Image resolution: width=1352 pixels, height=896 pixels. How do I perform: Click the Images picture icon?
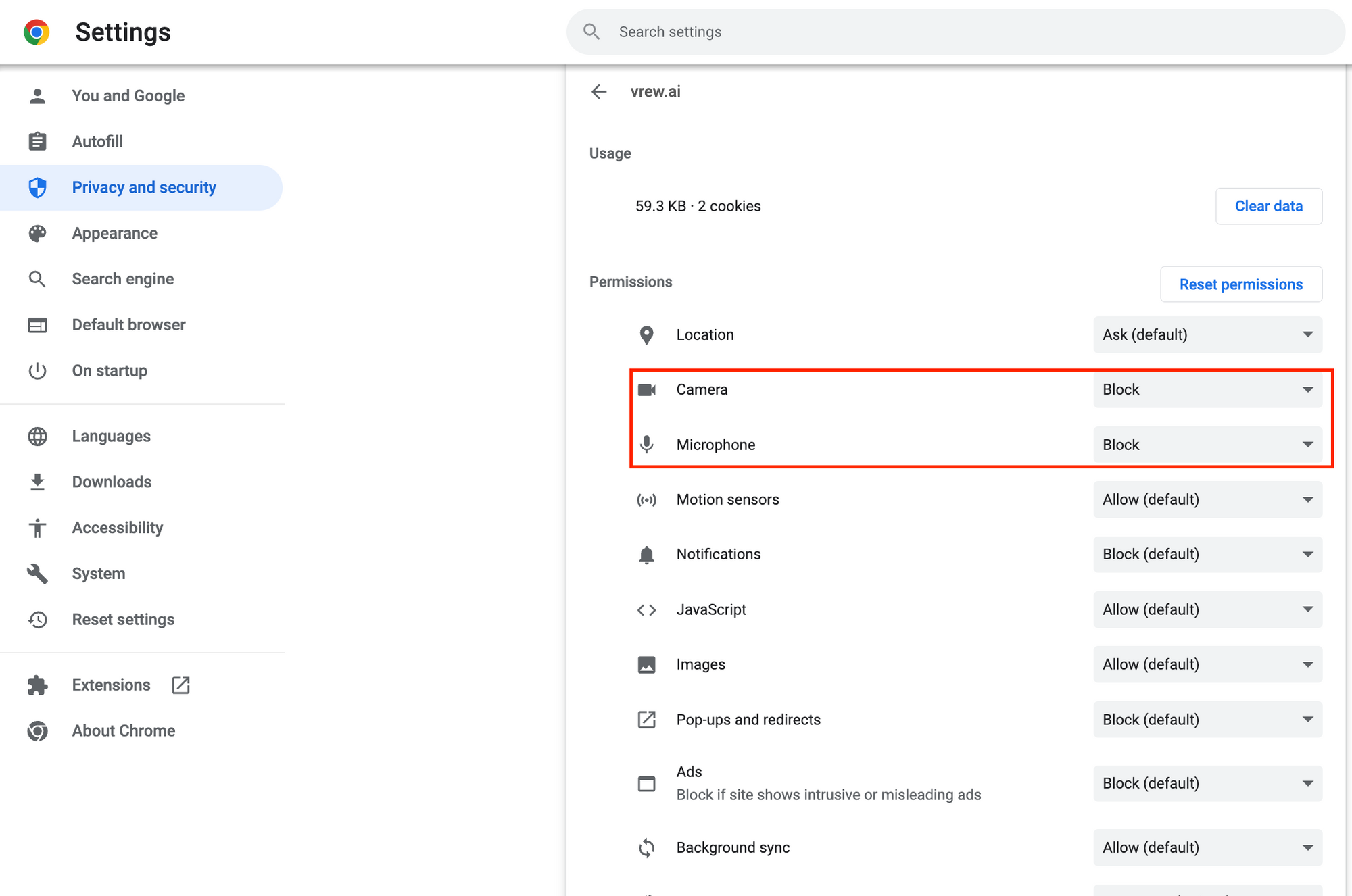[647, 665]
